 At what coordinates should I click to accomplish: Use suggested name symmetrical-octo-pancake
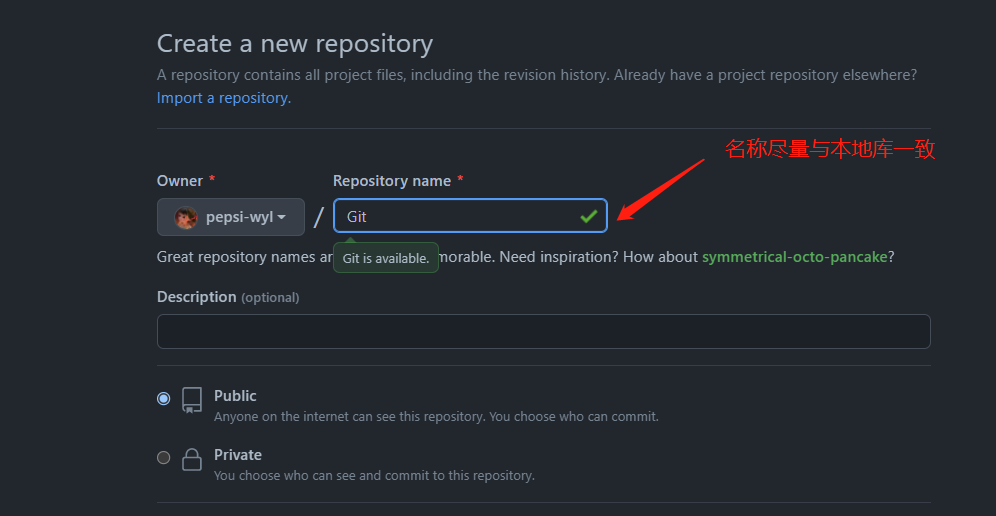794,257
